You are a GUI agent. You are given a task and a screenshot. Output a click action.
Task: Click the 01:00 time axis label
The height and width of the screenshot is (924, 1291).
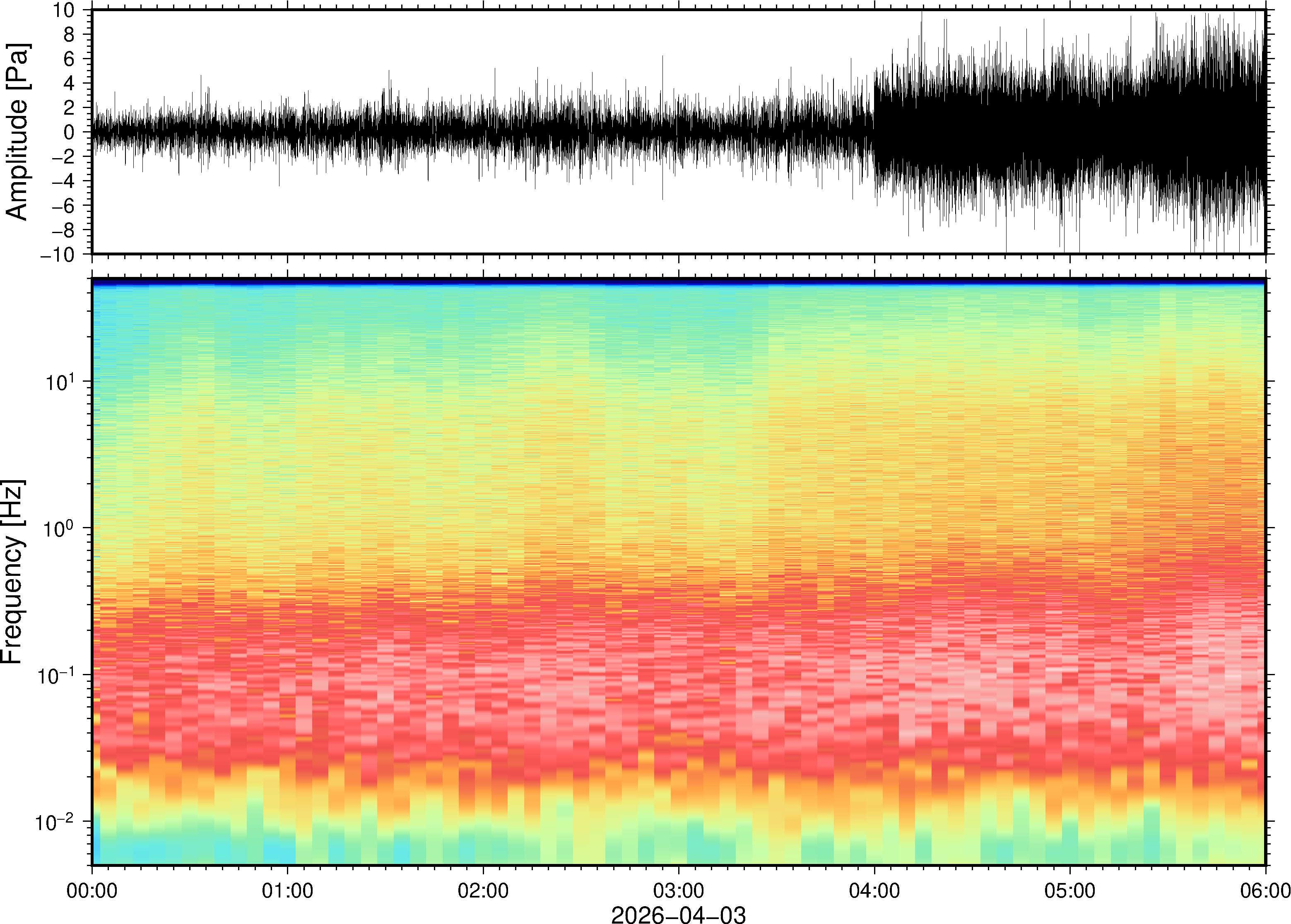coord(287,890)
